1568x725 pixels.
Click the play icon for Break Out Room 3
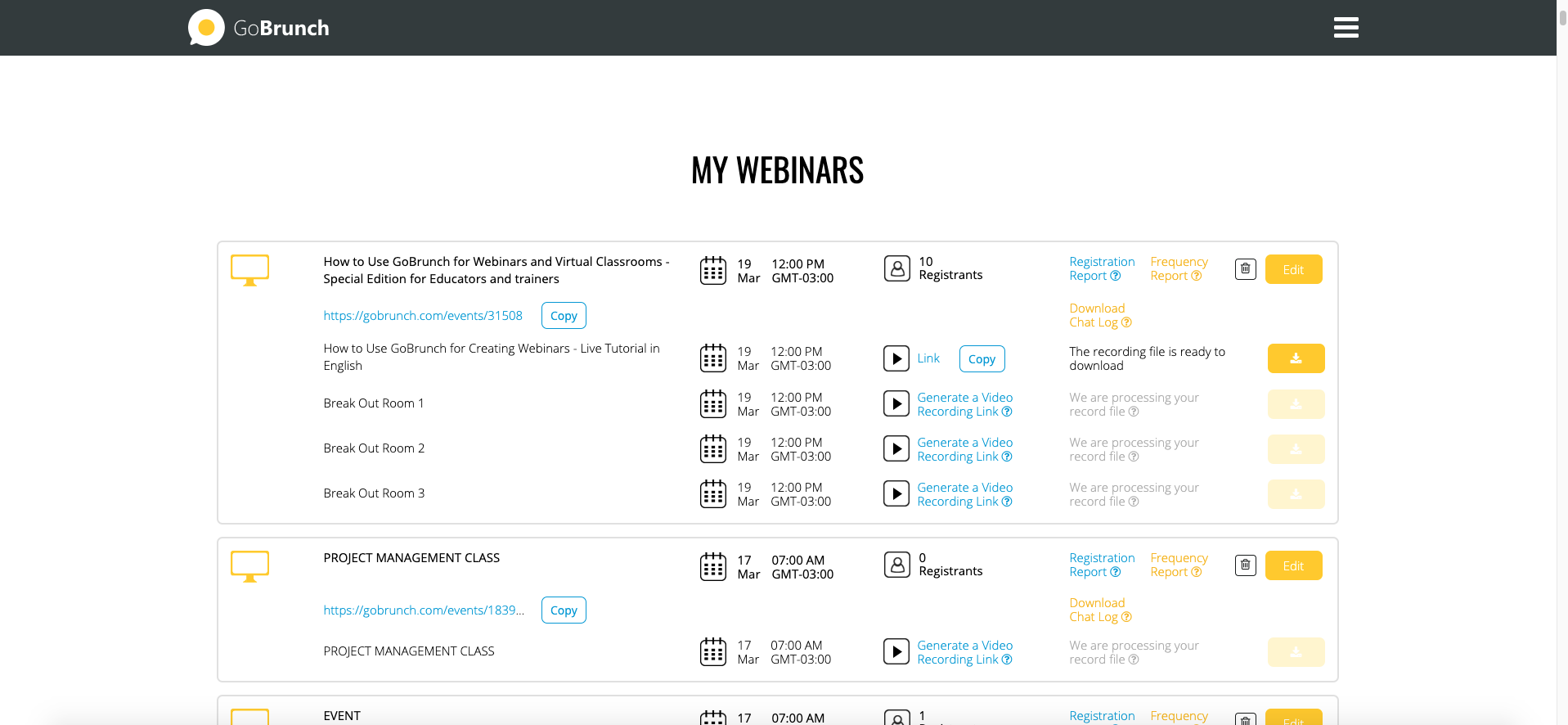(x=896, y=493)
